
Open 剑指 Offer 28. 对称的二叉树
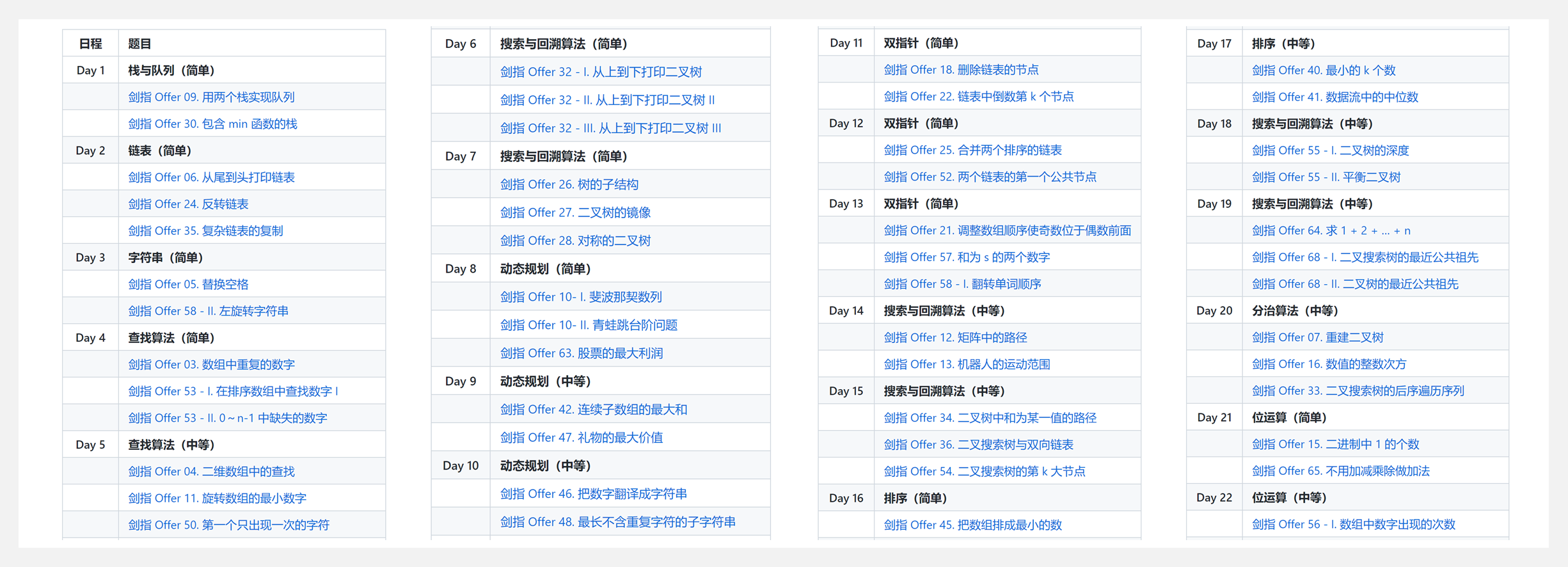(575, 241)
